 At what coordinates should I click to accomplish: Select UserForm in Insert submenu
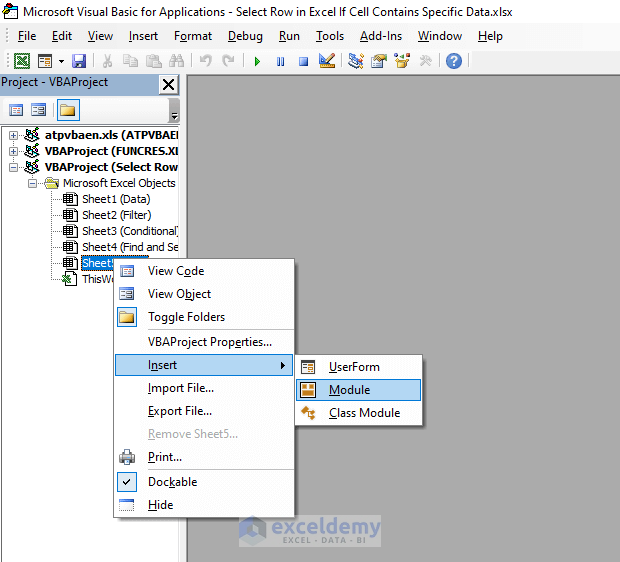[x=359, y=367]
